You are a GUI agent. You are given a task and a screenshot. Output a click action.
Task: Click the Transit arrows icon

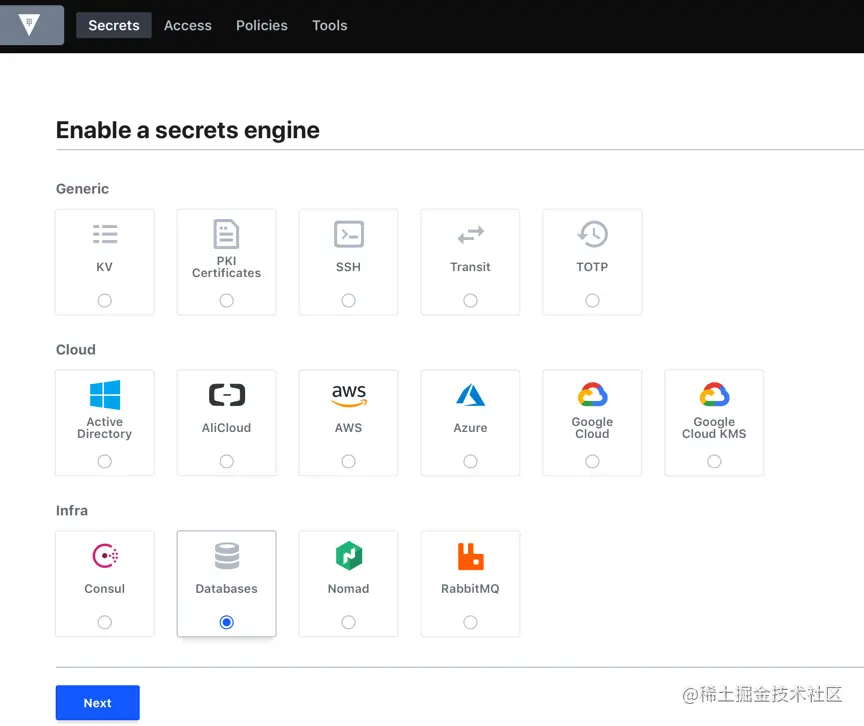coord(471,235)
